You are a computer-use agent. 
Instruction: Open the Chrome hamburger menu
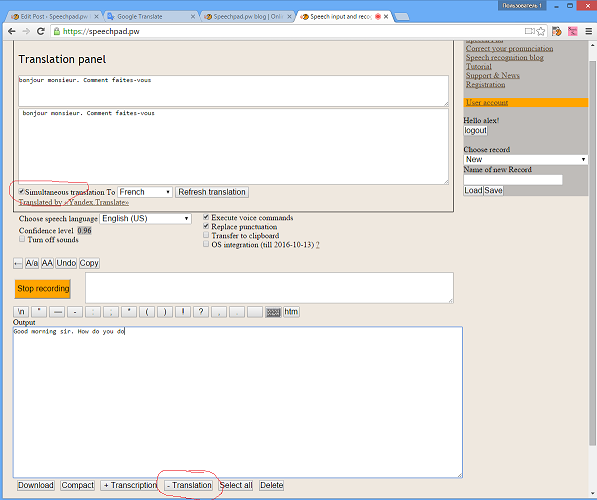[x=588, y=32]
